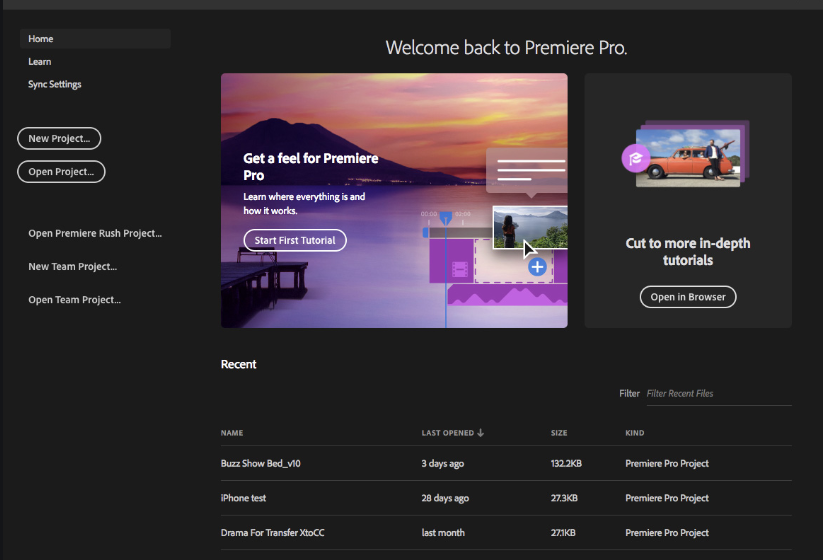
Task: Click Open in Browser button
Action: point(688,297)
